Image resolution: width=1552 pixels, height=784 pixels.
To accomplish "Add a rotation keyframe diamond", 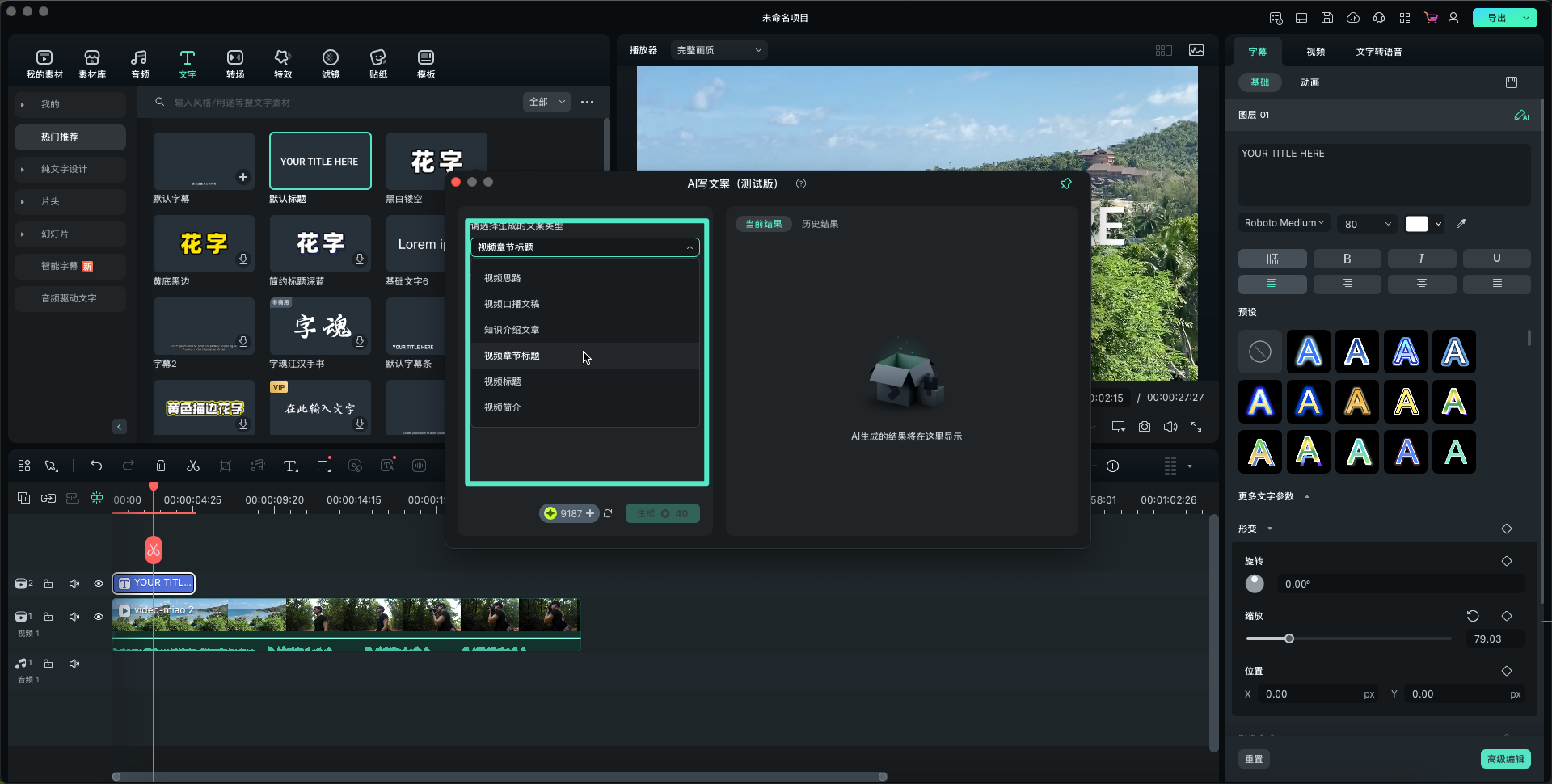I will tap(1507, 561).
